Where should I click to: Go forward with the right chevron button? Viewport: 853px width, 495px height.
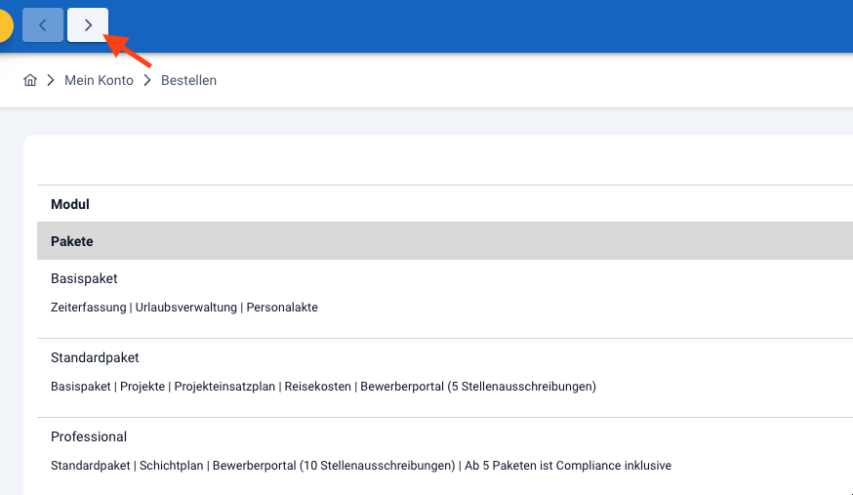[88, 25]
